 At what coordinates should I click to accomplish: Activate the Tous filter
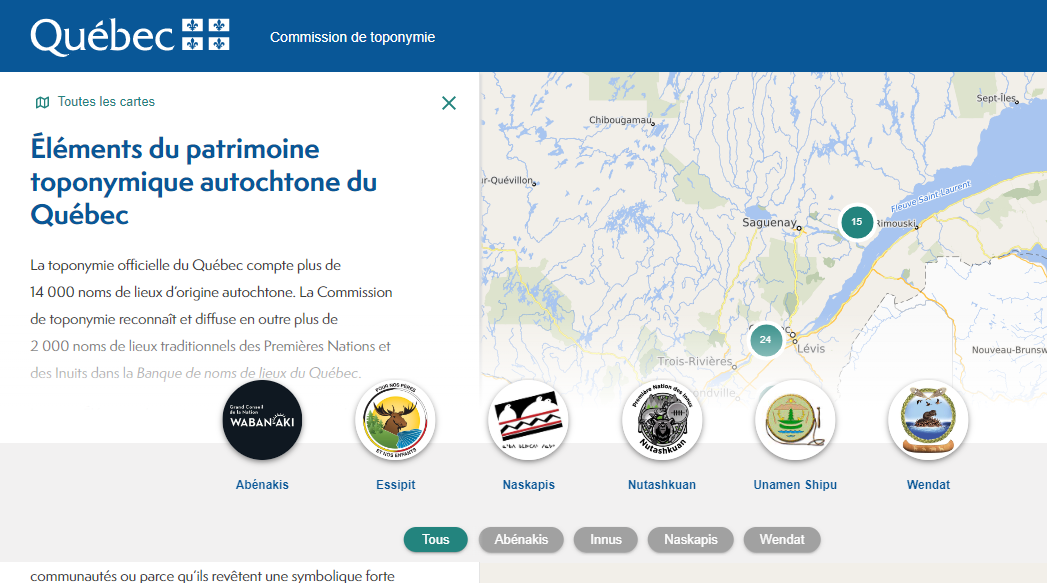(x=436, y=540)
